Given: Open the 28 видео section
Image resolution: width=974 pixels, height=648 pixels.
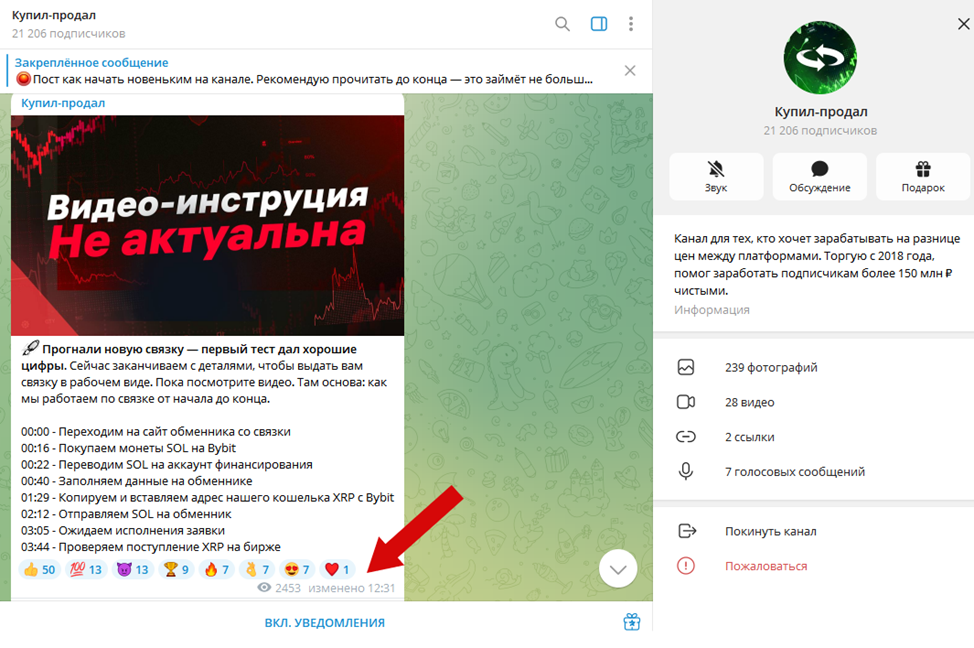Looking at the screenshot, I should 814,402.
